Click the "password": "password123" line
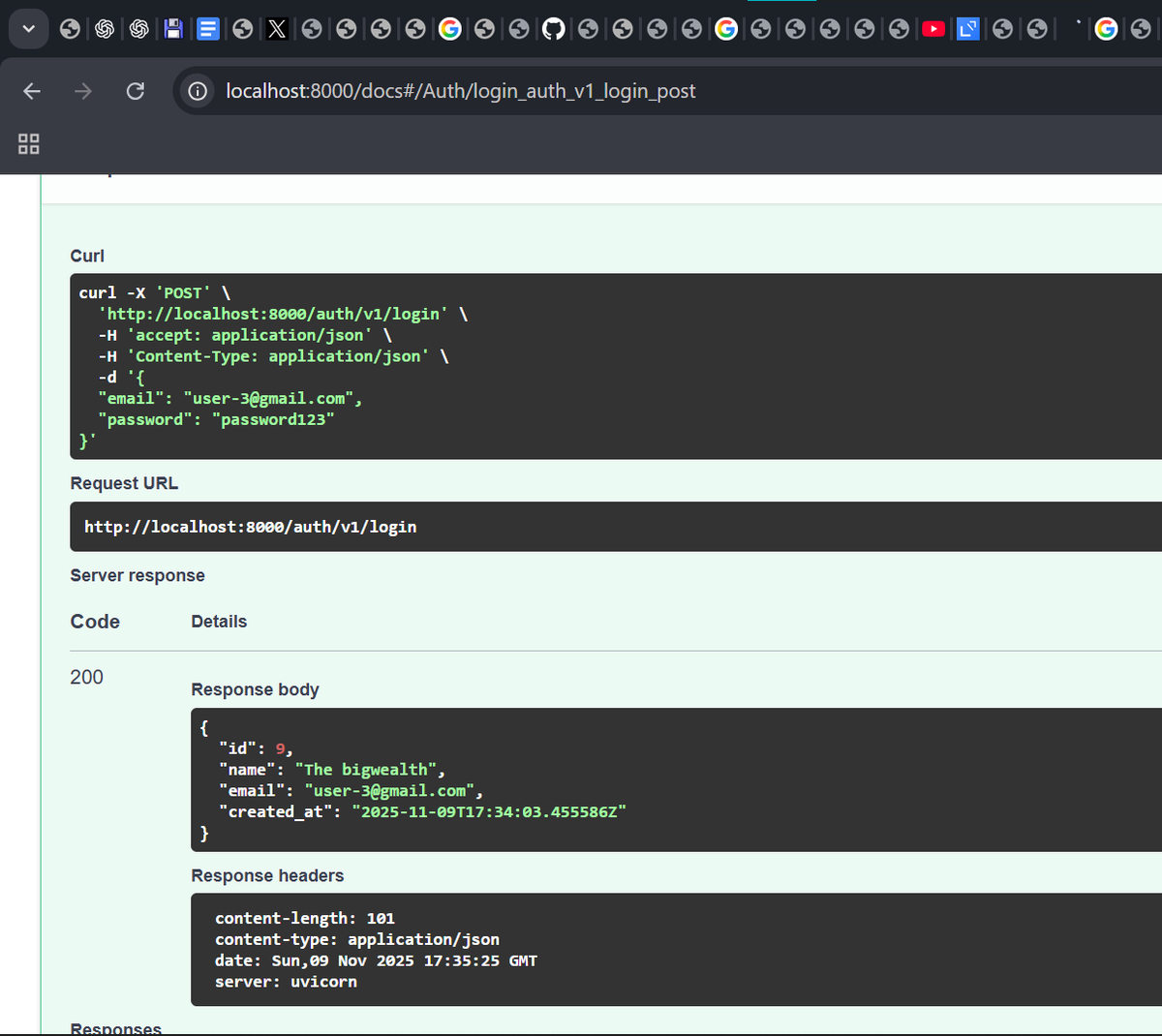 coord(216,419)
